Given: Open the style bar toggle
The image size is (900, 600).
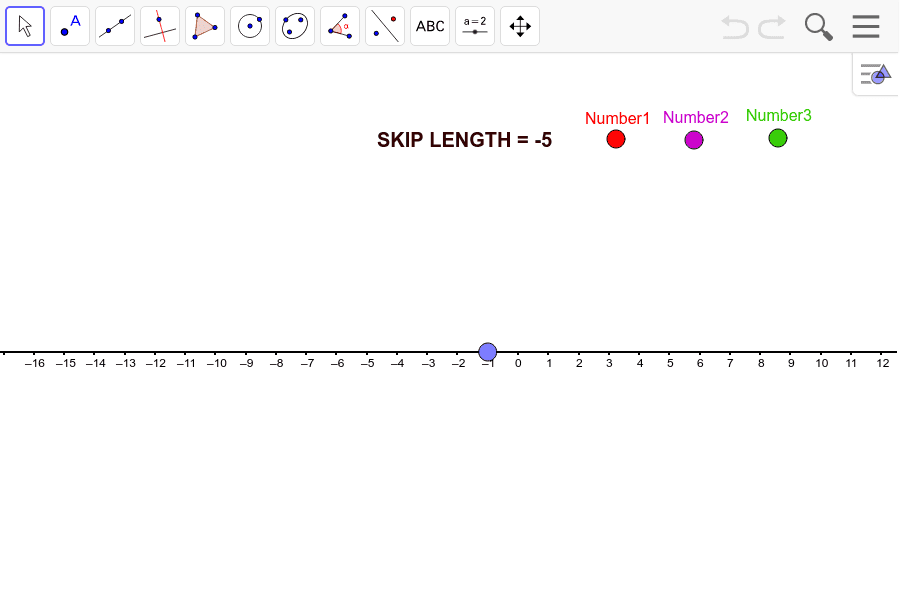Looking at the screenshot, I should click(875, 74).
